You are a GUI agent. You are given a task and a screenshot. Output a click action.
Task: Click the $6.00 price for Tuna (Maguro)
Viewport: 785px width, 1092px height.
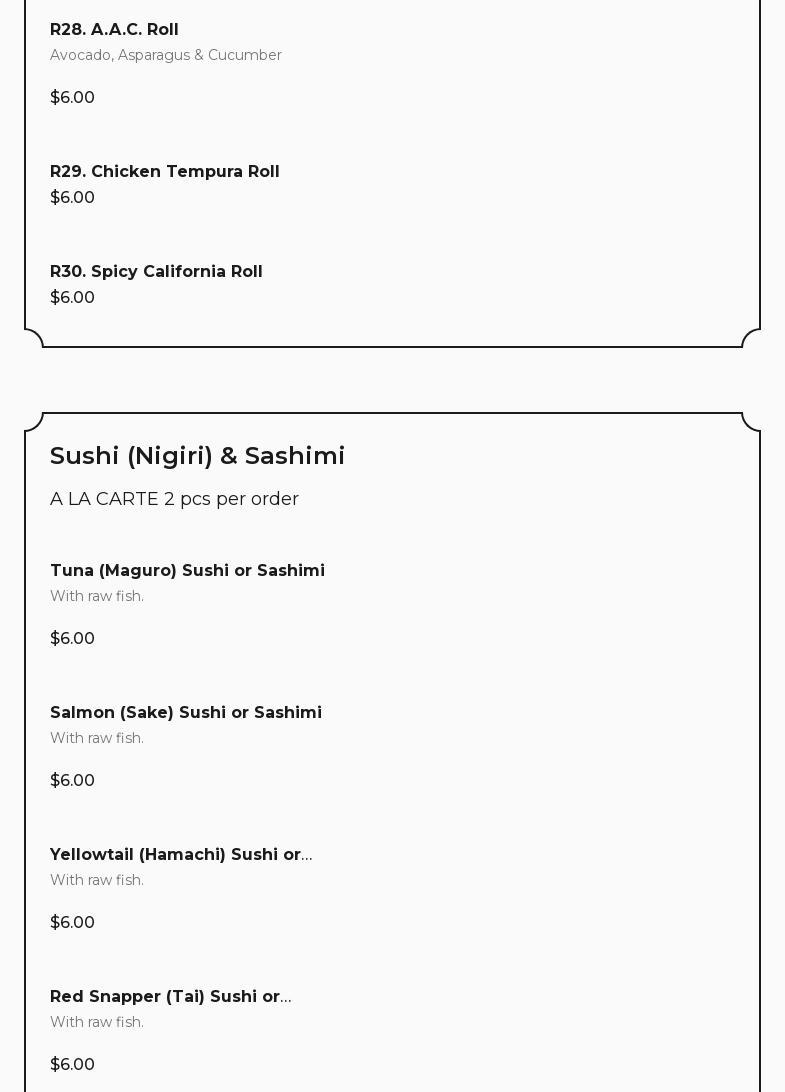(x=72, y=639)
